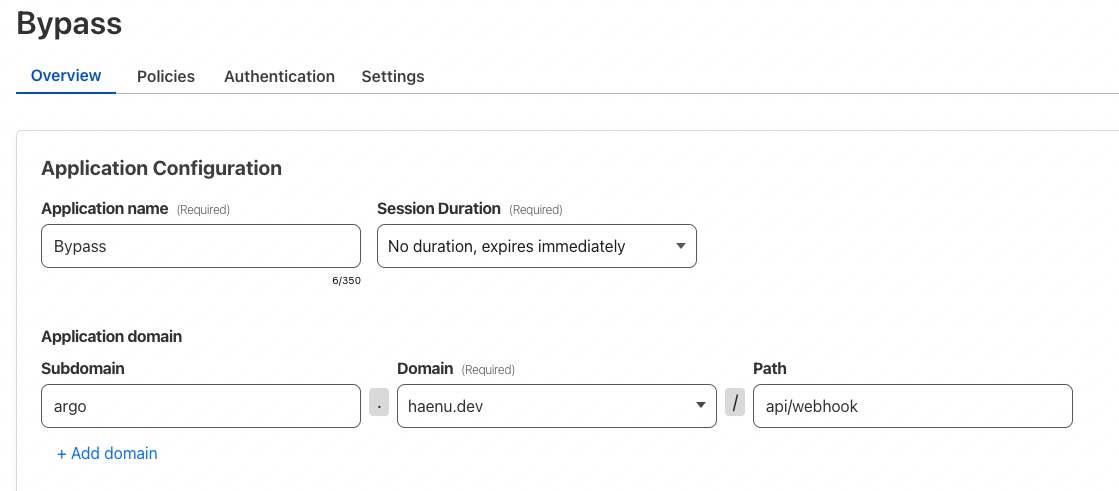This screenshot has width=1119, height=491.
Task: Open the Domain dropdown showing haenu.dev
Action: coord(557,406)
